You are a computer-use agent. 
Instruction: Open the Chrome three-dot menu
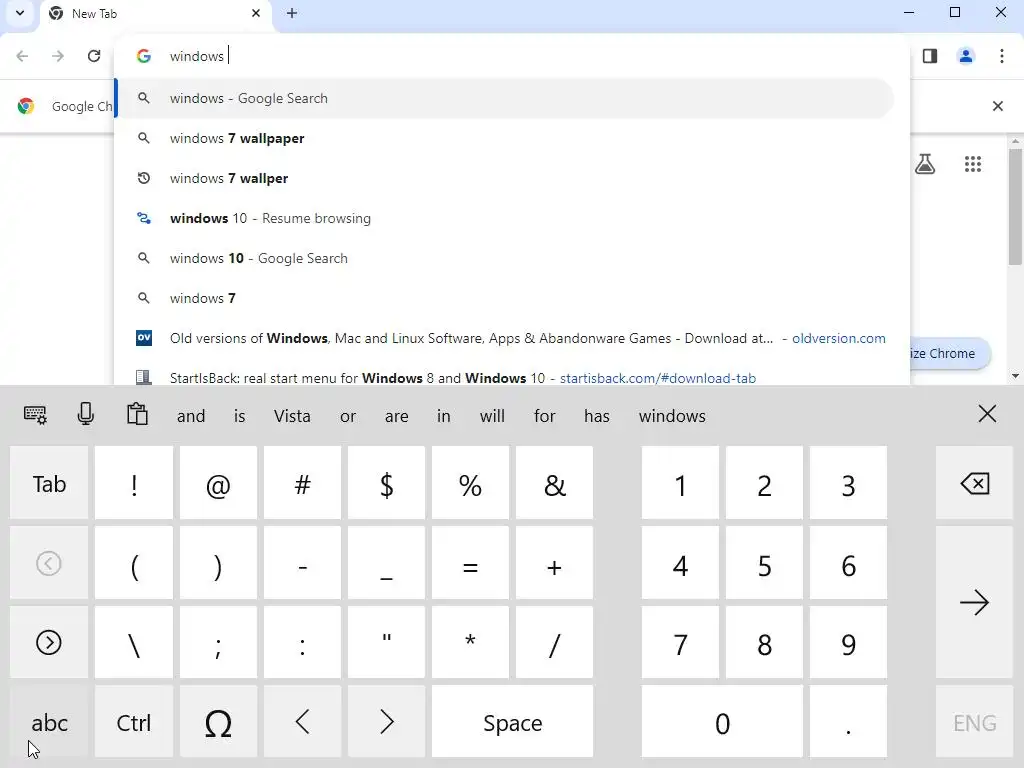click(x=1002, y=56)
